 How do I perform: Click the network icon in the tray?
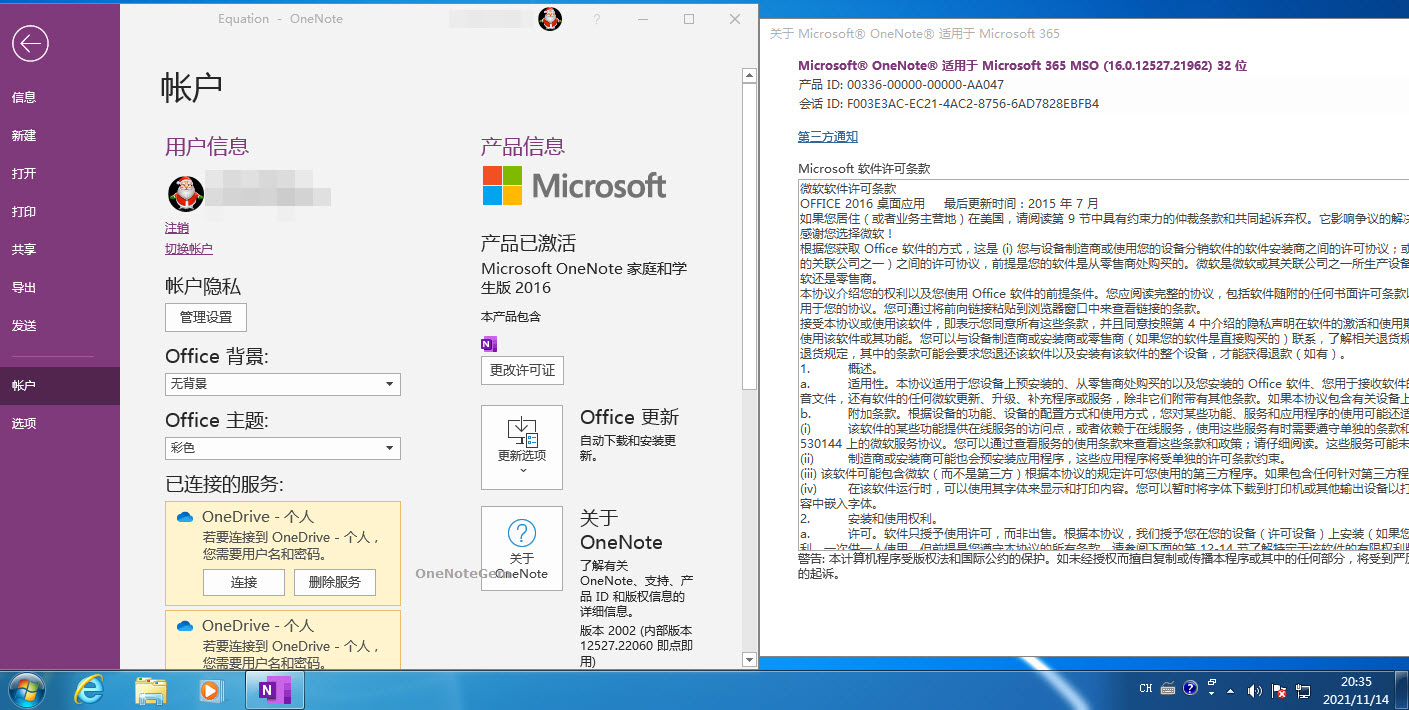1304,690
